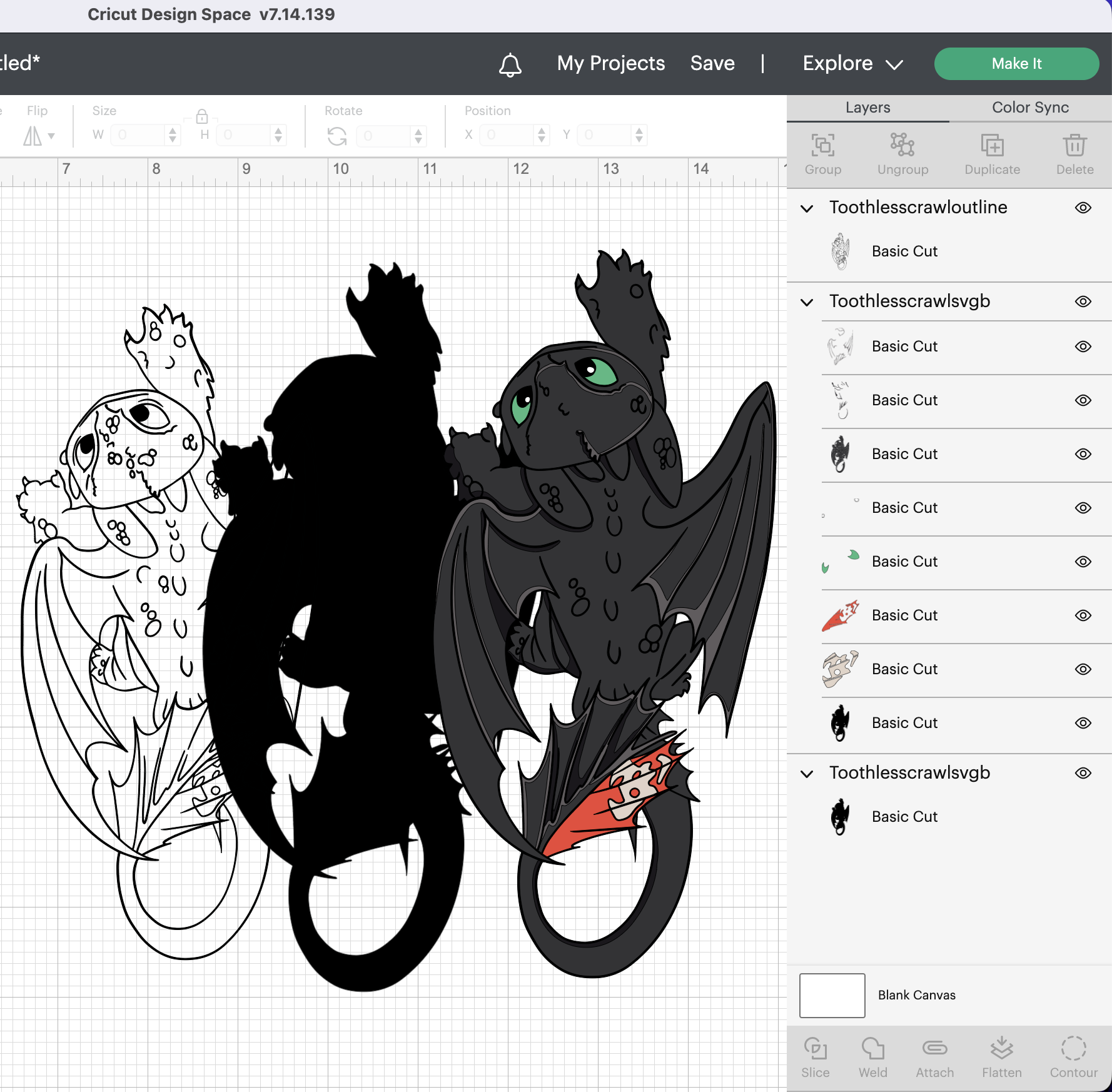Toggle visibility of the red Basic Cut layer
1112x1092 pixels.
[x=1083, y=615]
